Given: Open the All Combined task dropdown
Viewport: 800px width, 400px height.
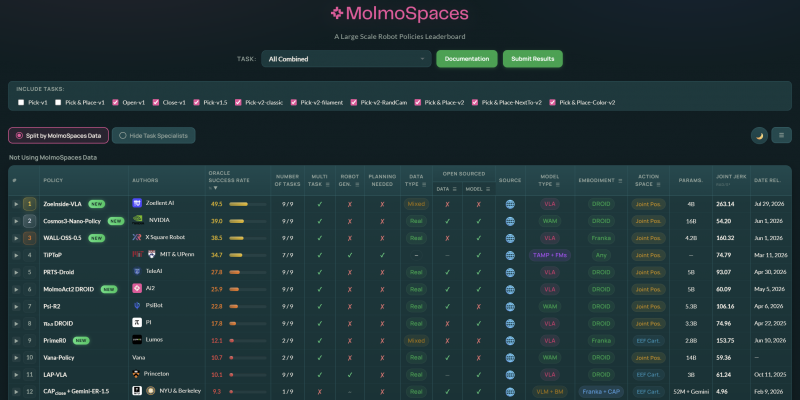Looking at the screenshot, I should (346, 59).
